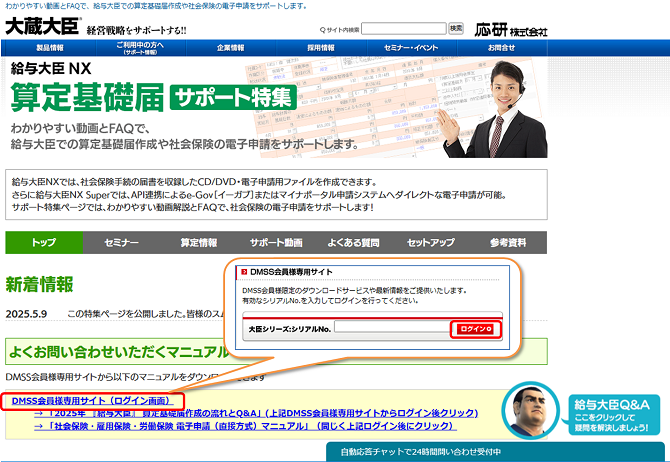Click the 給与大臣 NX title text

[x=51, y=68]
